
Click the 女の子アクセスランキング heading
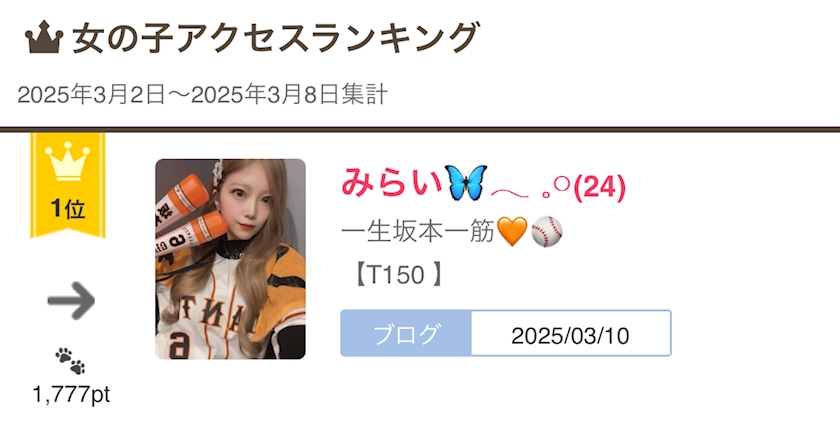click(275, 38)
